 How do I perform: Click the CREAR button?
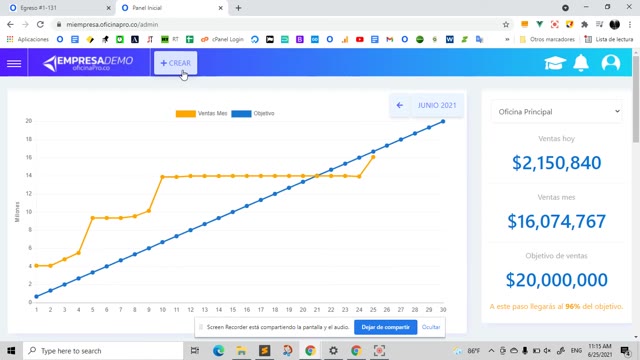point(176,63)
